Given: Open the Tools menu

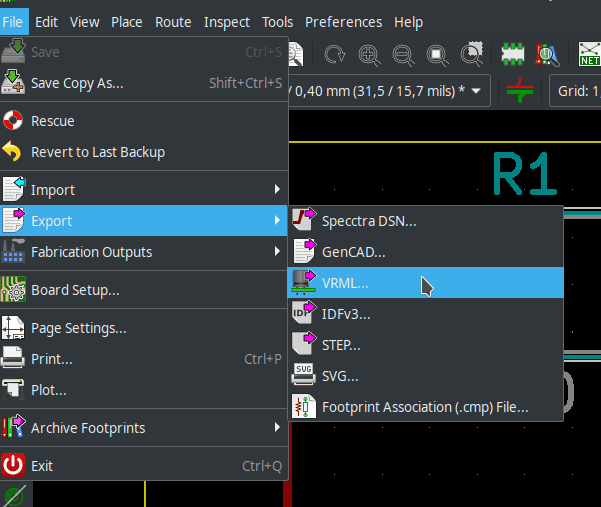Looking at the screenshot, I should (278, 22).
